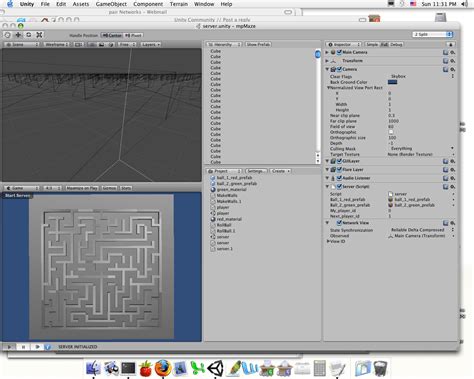Click the Create button in Project panel

280,171
